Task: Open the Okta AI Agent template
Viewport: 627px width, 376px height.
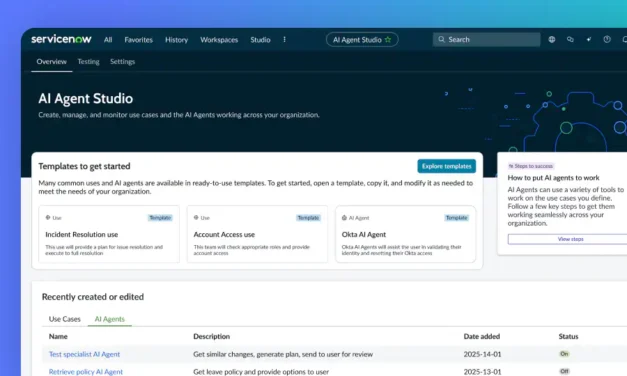Action: 405,234
